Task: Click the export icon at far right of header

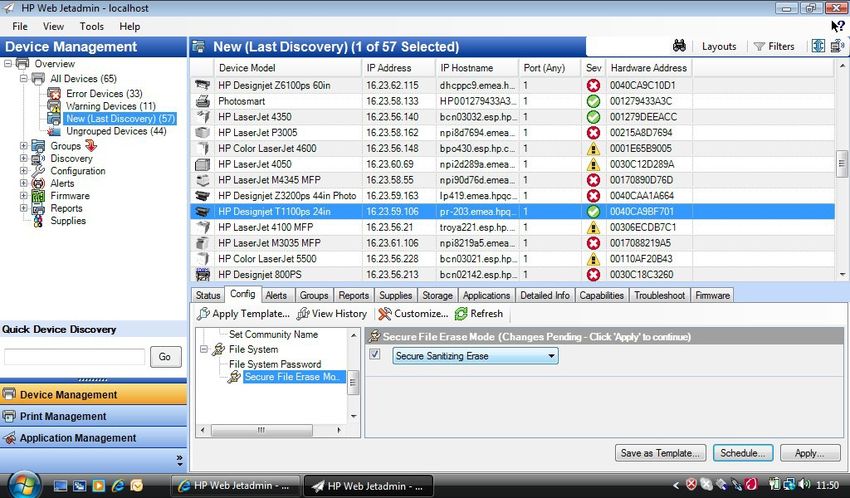Action: click(838, 46)
